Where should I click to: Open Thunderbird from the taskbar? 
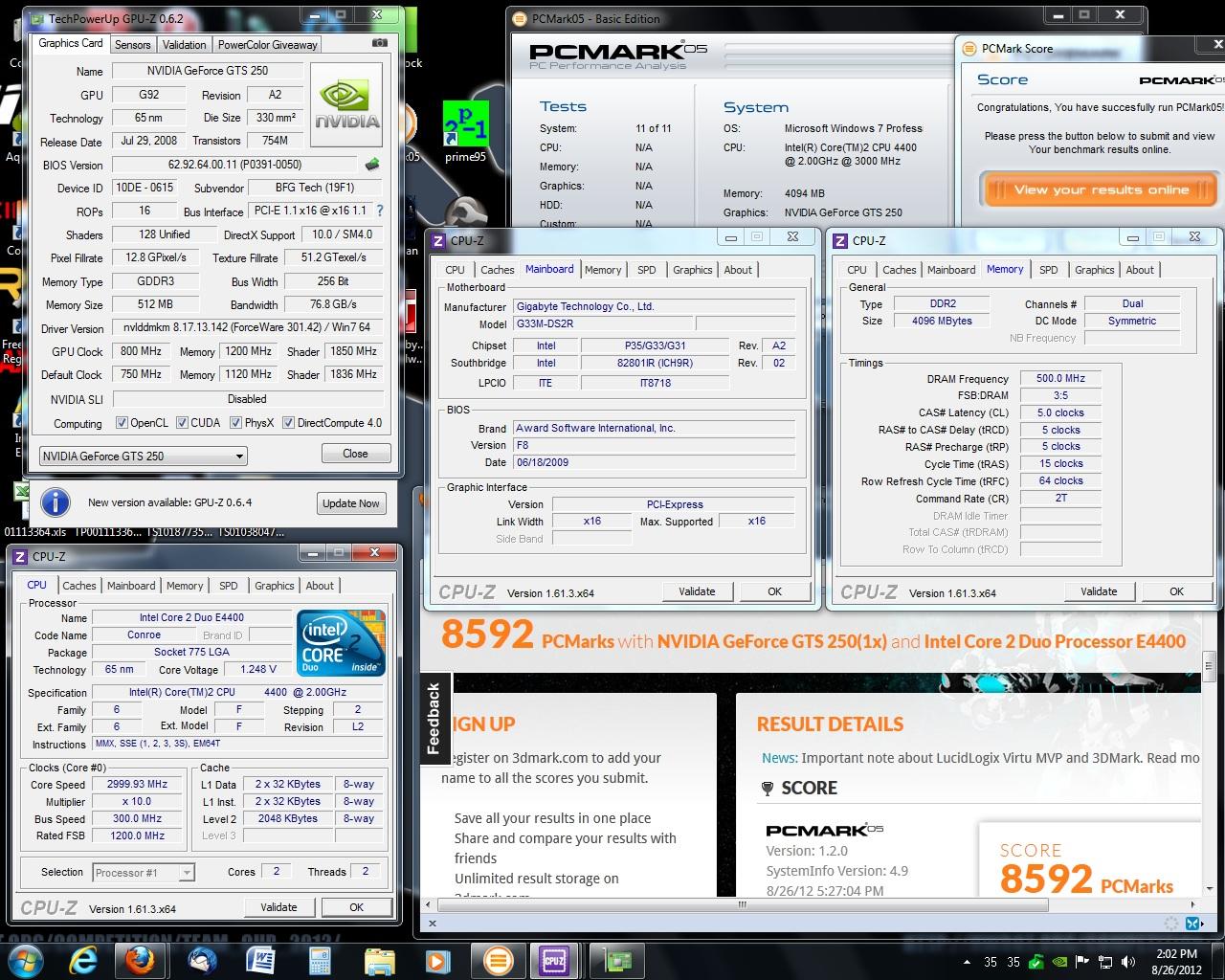pos(203,959)
